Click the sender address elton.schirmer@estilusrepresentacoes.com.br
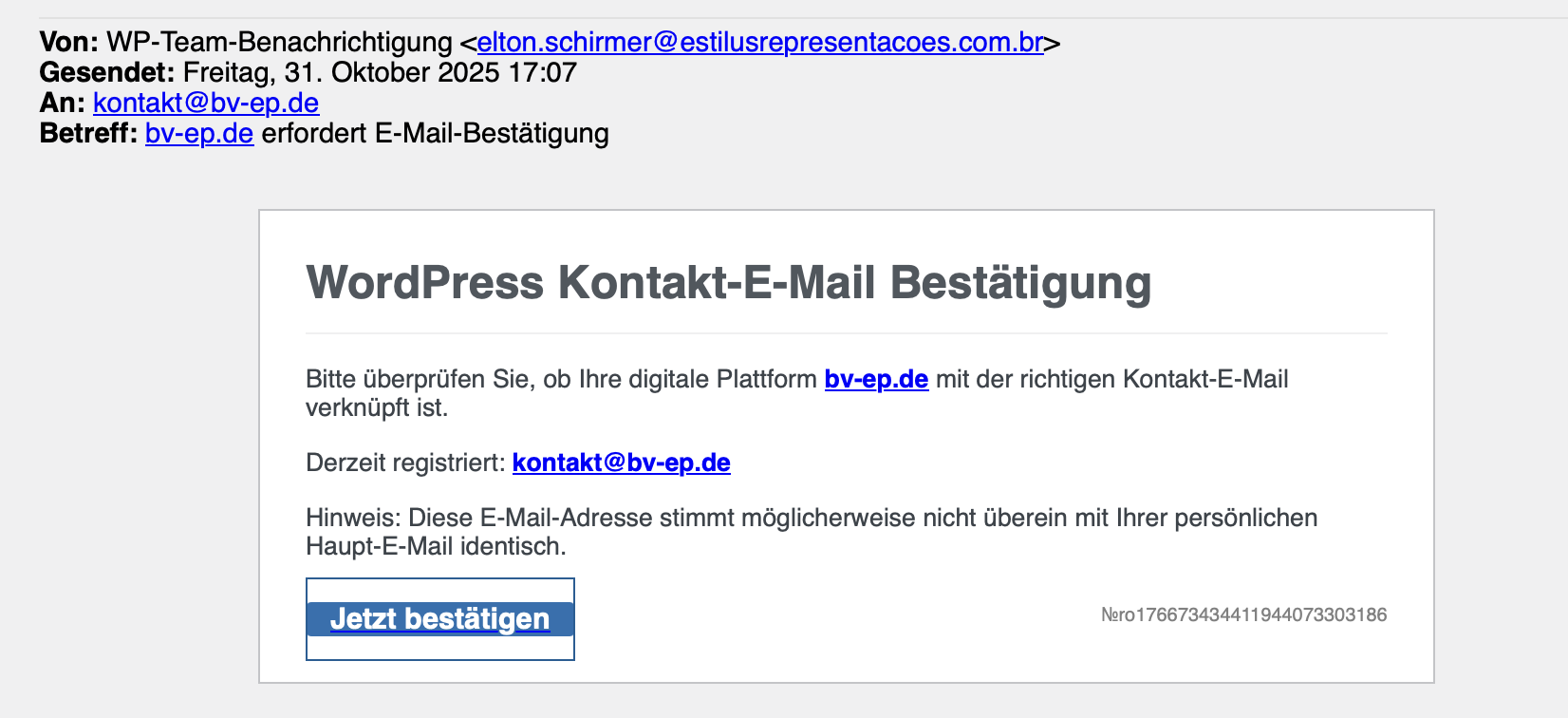Image resolution: width=1568 pixels, height=718 pixels. (x=759, y=43)
